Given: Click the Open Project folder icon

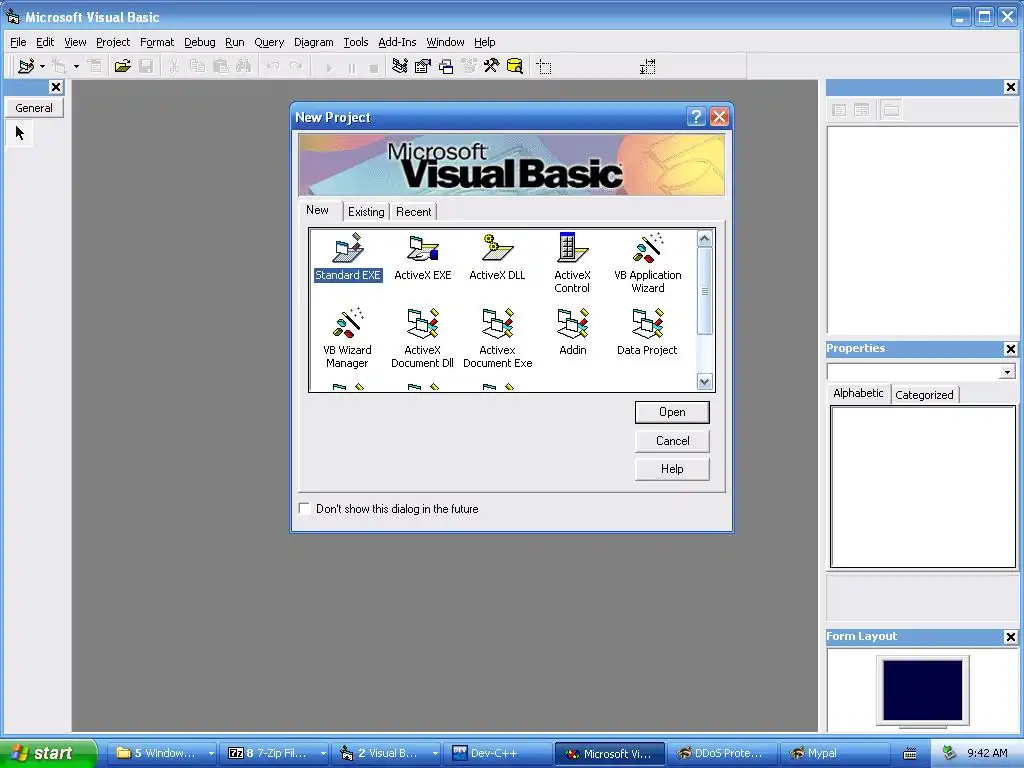Looking at the screenshot, I should 122,66.
